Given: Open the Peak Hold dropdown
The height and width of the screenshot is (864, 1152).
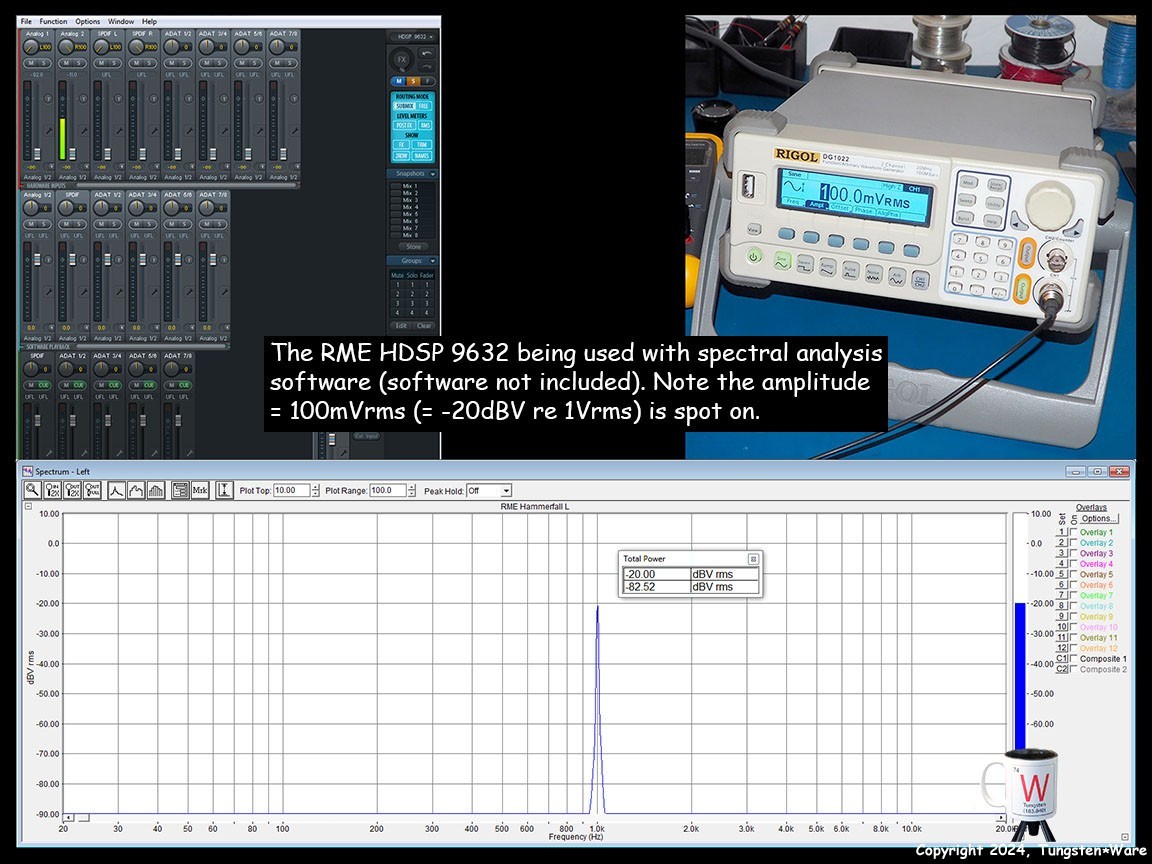Looking at the screenshot, I should 505,491.
